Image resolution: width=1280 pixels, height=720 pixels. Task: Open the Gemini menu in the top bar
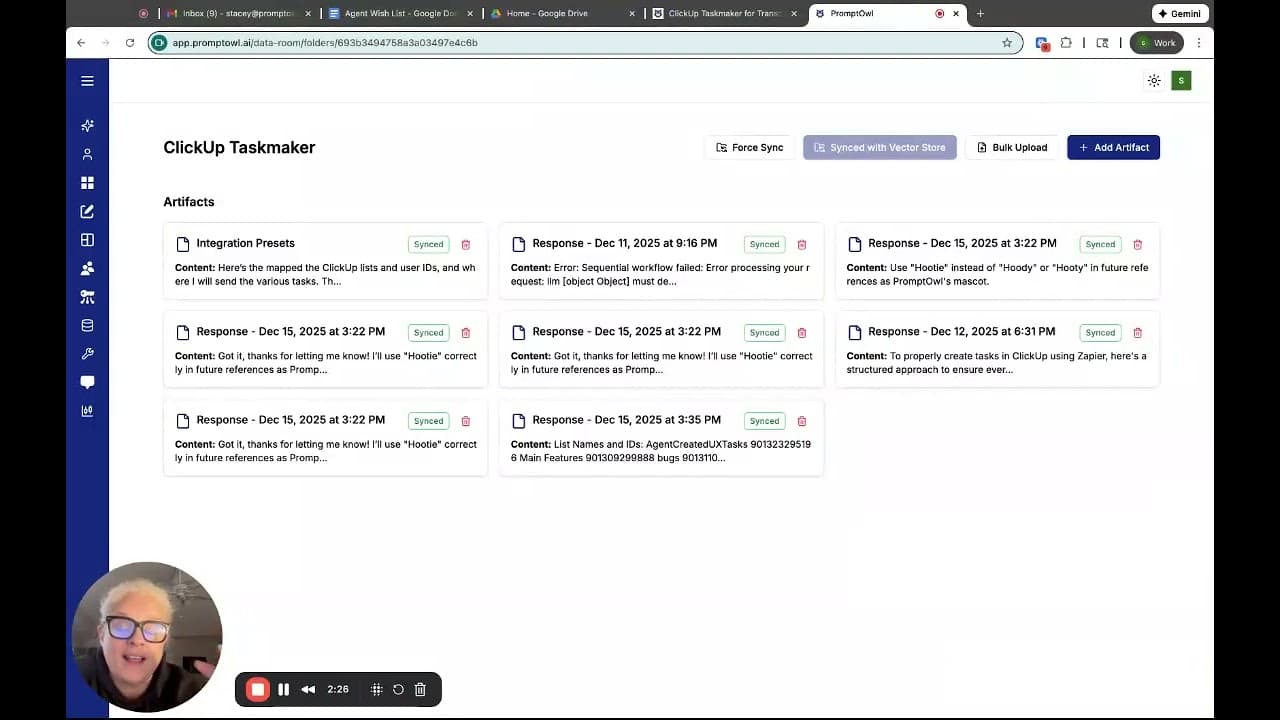[1180, 13]
